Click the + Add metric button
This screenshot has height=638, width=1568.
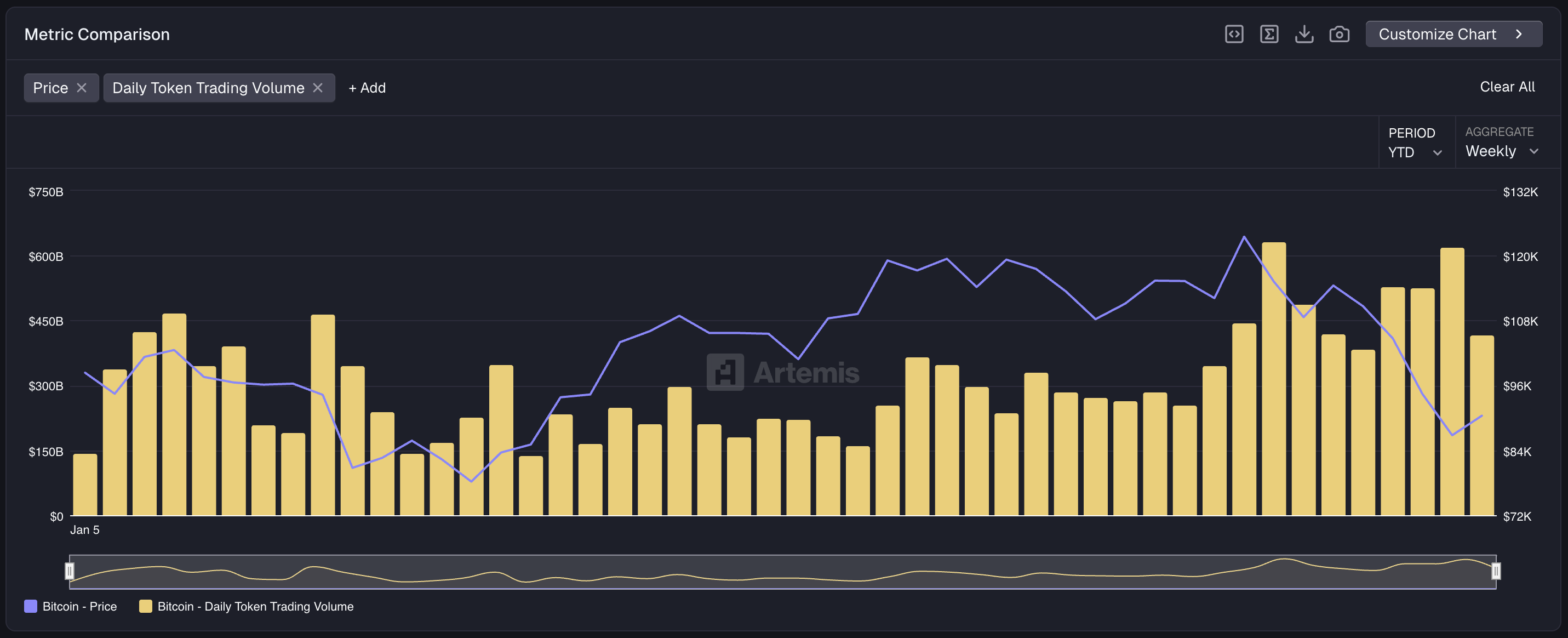coord(367,88)
